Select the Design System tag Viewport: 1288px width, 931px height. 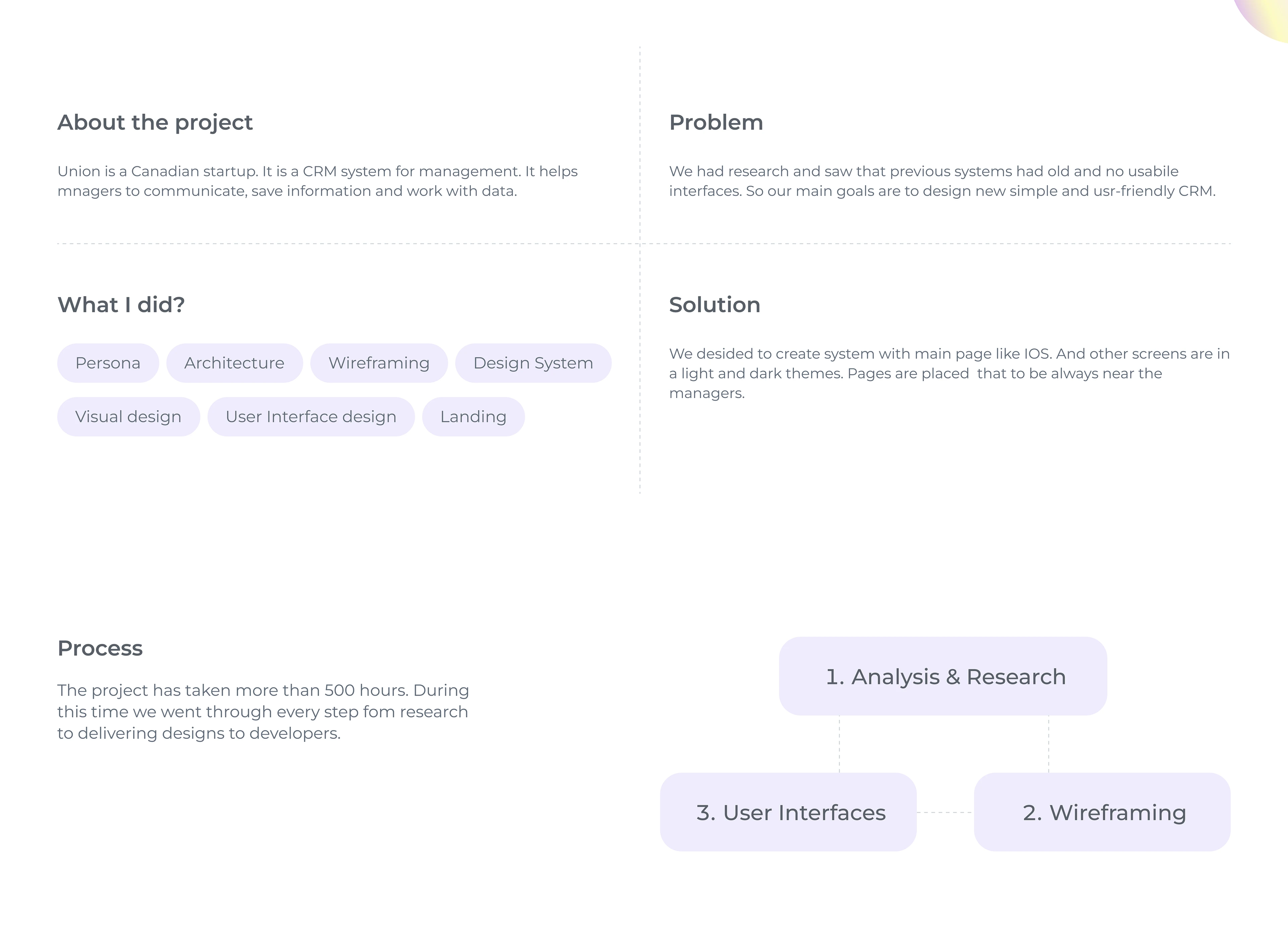coord(533,363)
